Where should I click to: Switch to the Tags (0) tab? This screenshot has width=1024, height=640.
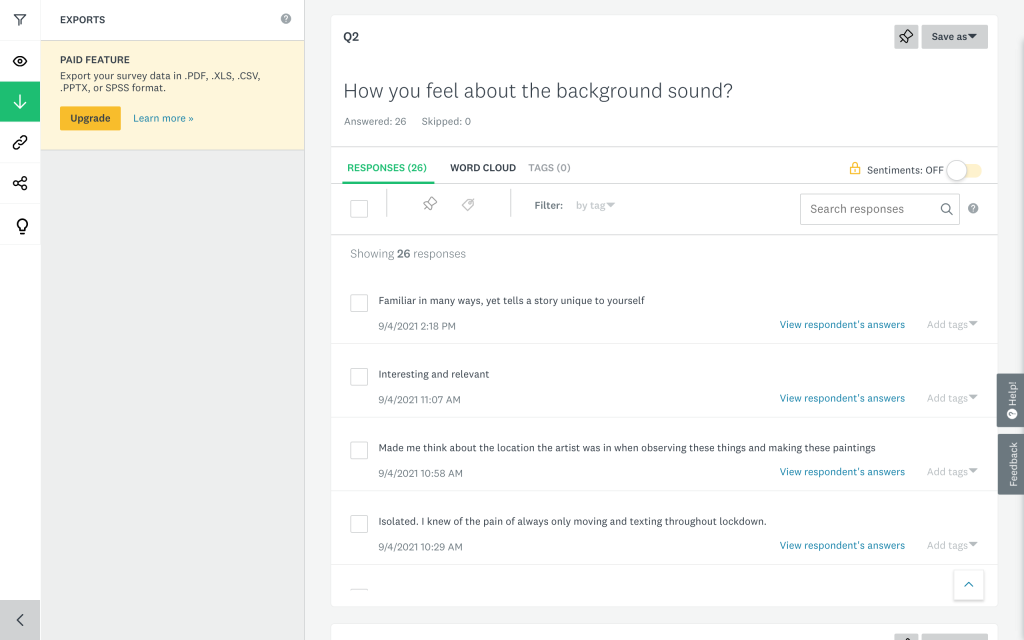point(549,168)
